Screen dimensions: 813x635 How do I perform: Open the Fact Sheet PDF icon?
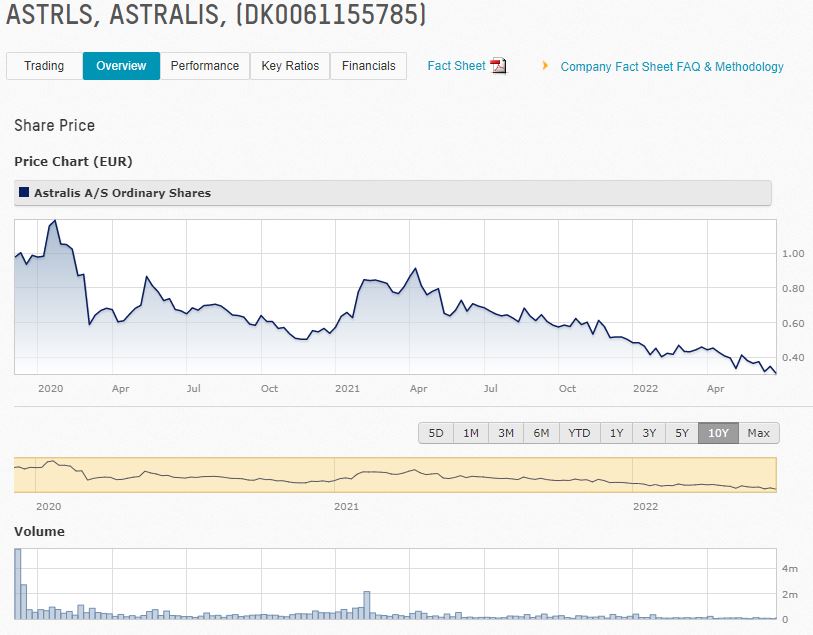498,66
